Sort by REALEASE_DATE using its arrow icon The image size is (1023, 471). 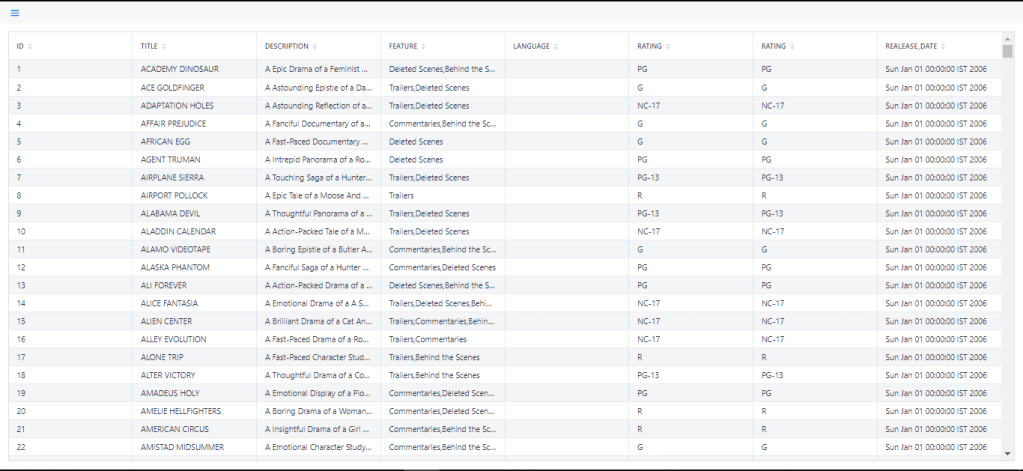tap(943, 47)
